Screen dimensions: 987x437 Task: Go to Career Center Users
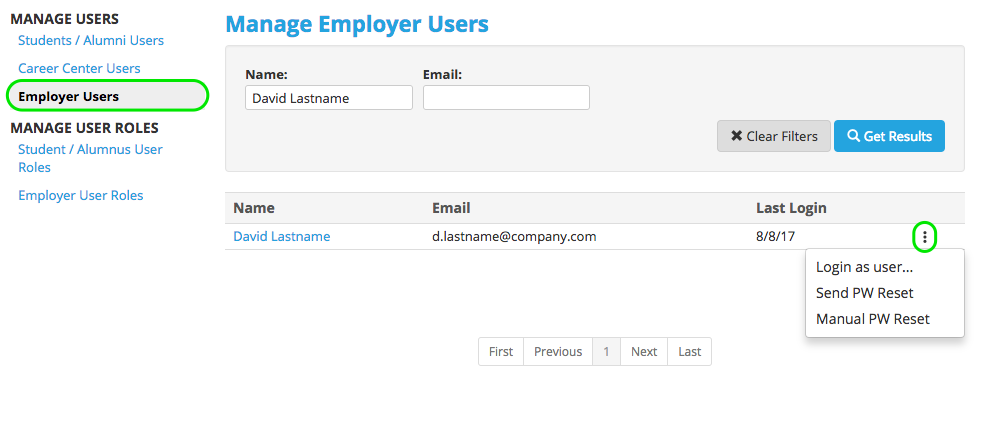pos(79,68)
